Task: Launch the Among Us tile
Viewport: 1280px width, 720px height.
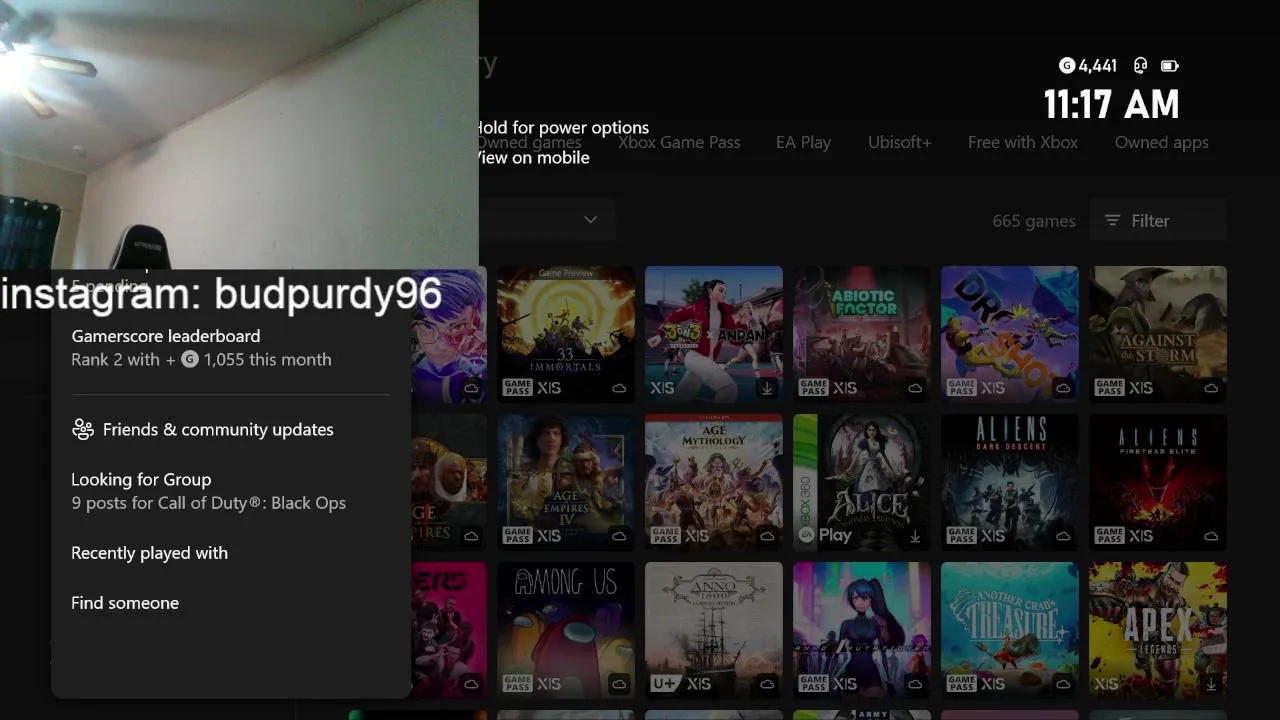Action: click(566, 630)
